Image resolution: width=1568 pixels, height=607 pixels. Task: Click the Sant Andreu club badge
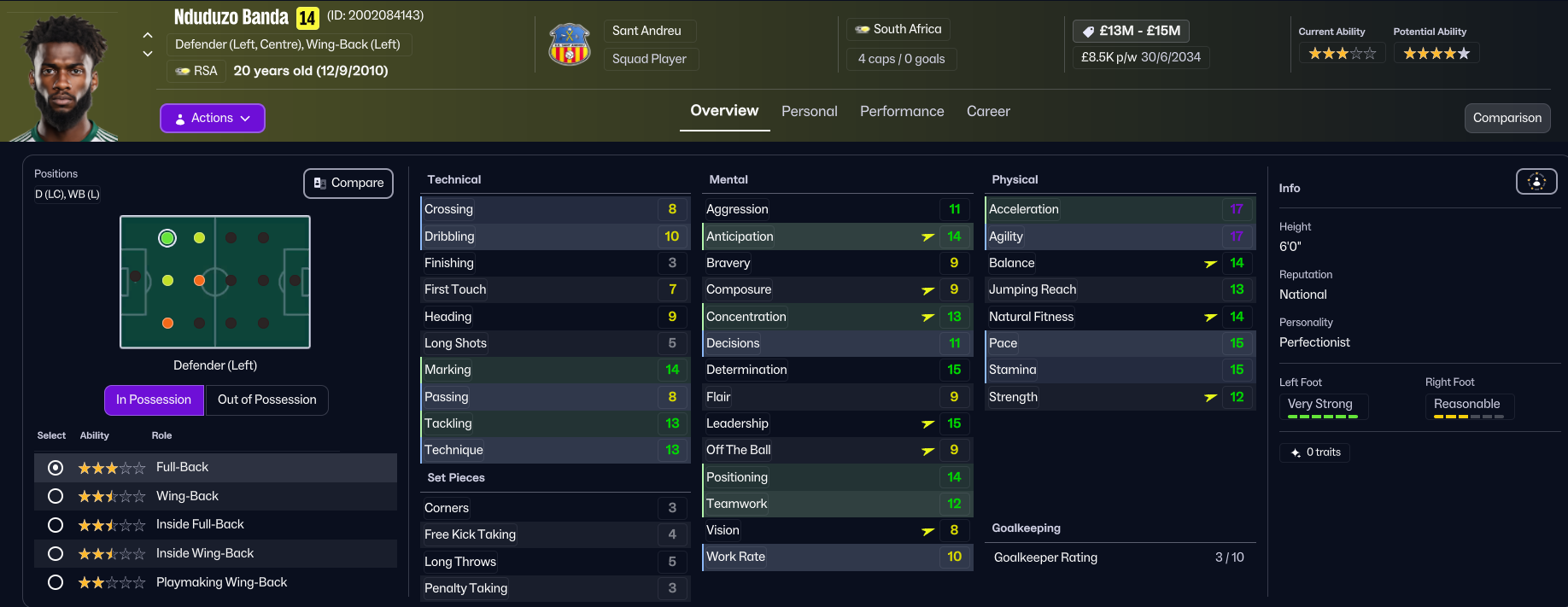pyautogui.click(x=570, y=44)
